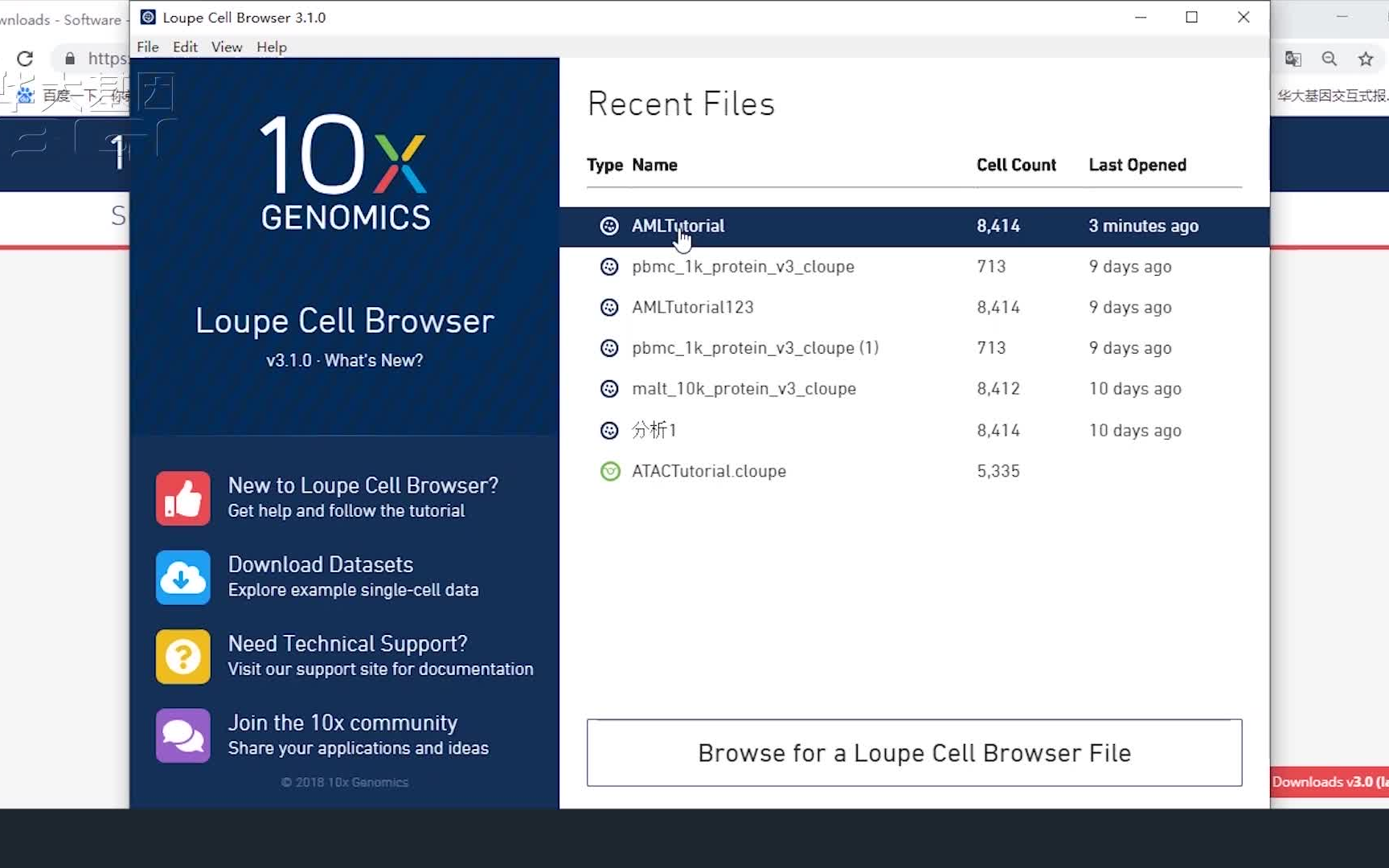Click the browser bookmark star icon

coord(1366,59)
